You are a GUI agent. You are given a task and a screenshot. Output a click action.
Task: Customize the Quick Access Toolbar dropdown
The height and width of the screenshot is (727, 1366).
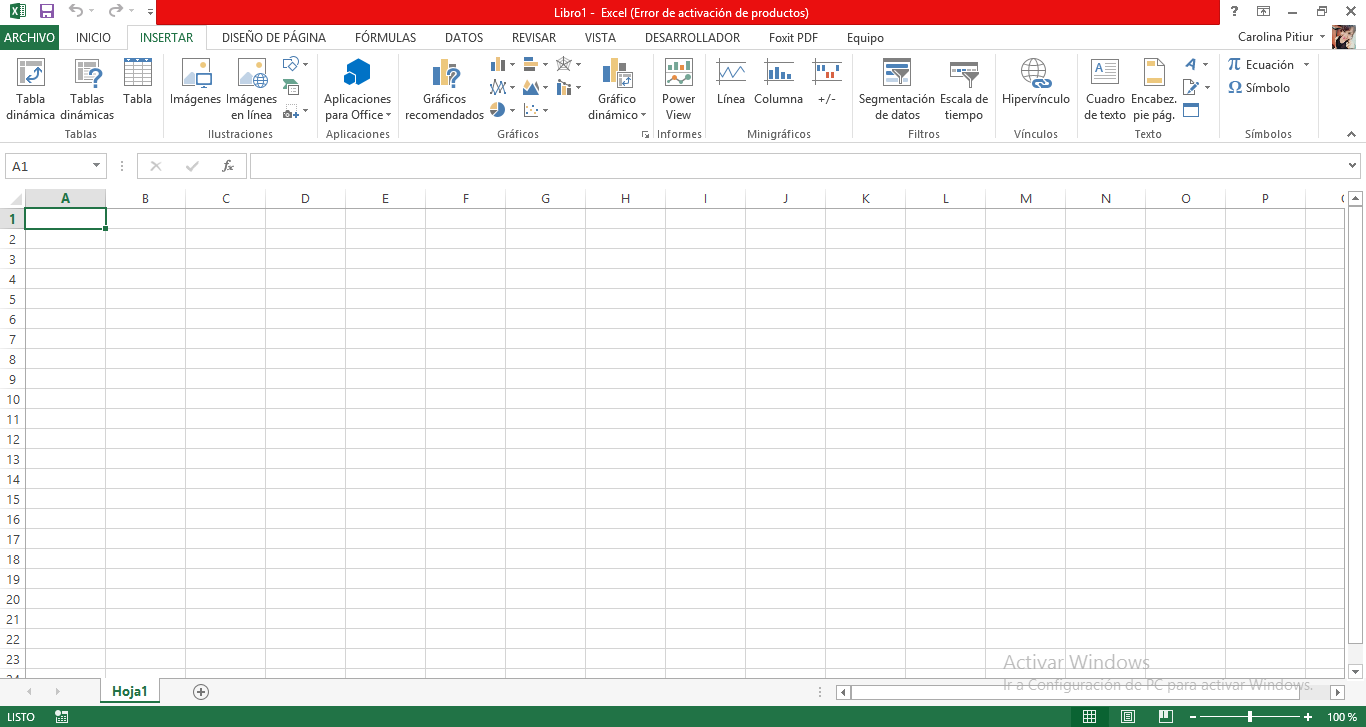(x=149, y=12)
